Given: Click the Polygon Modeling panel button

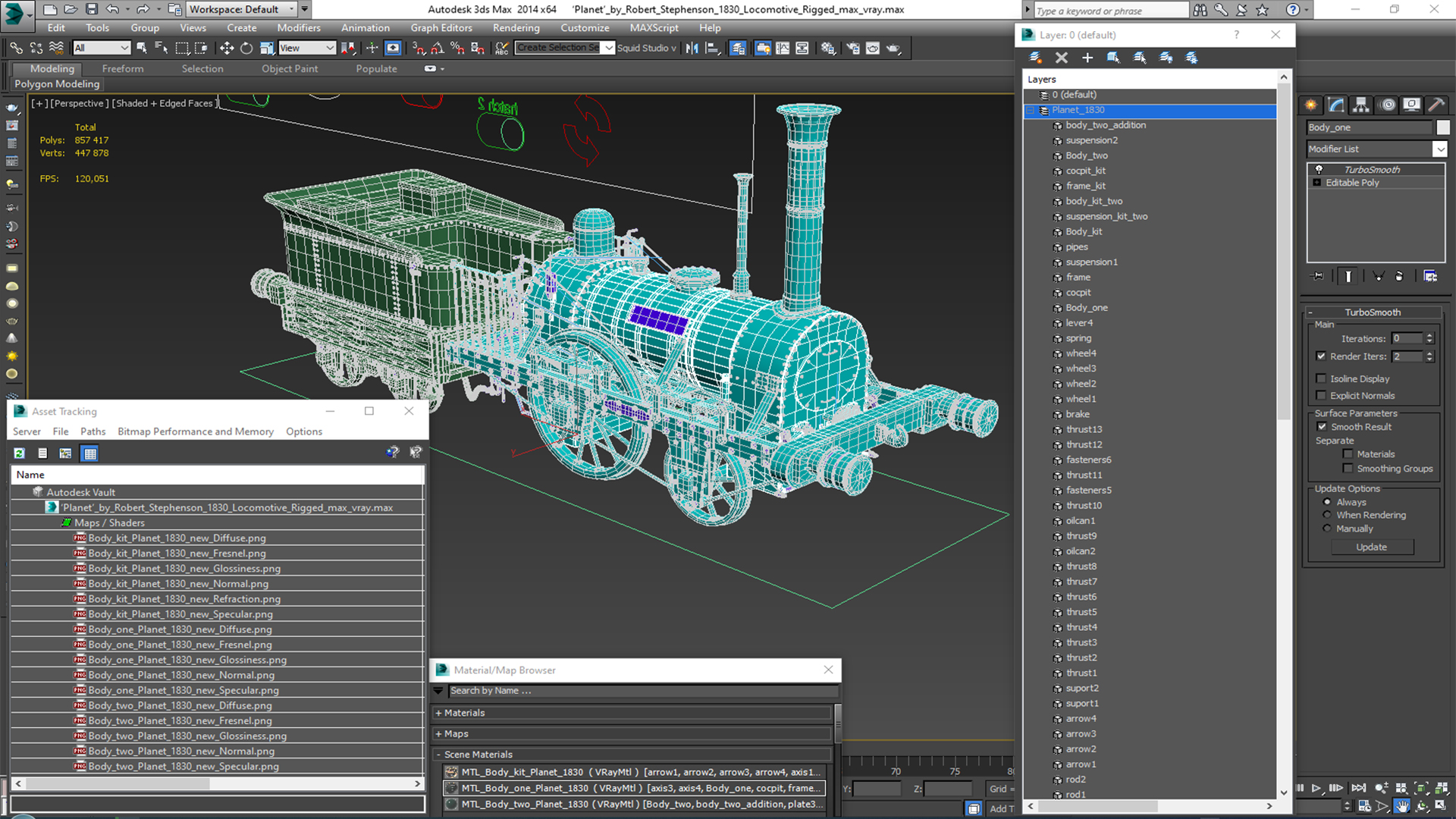Looking at the screenshot, I should (x=57, y=84).
